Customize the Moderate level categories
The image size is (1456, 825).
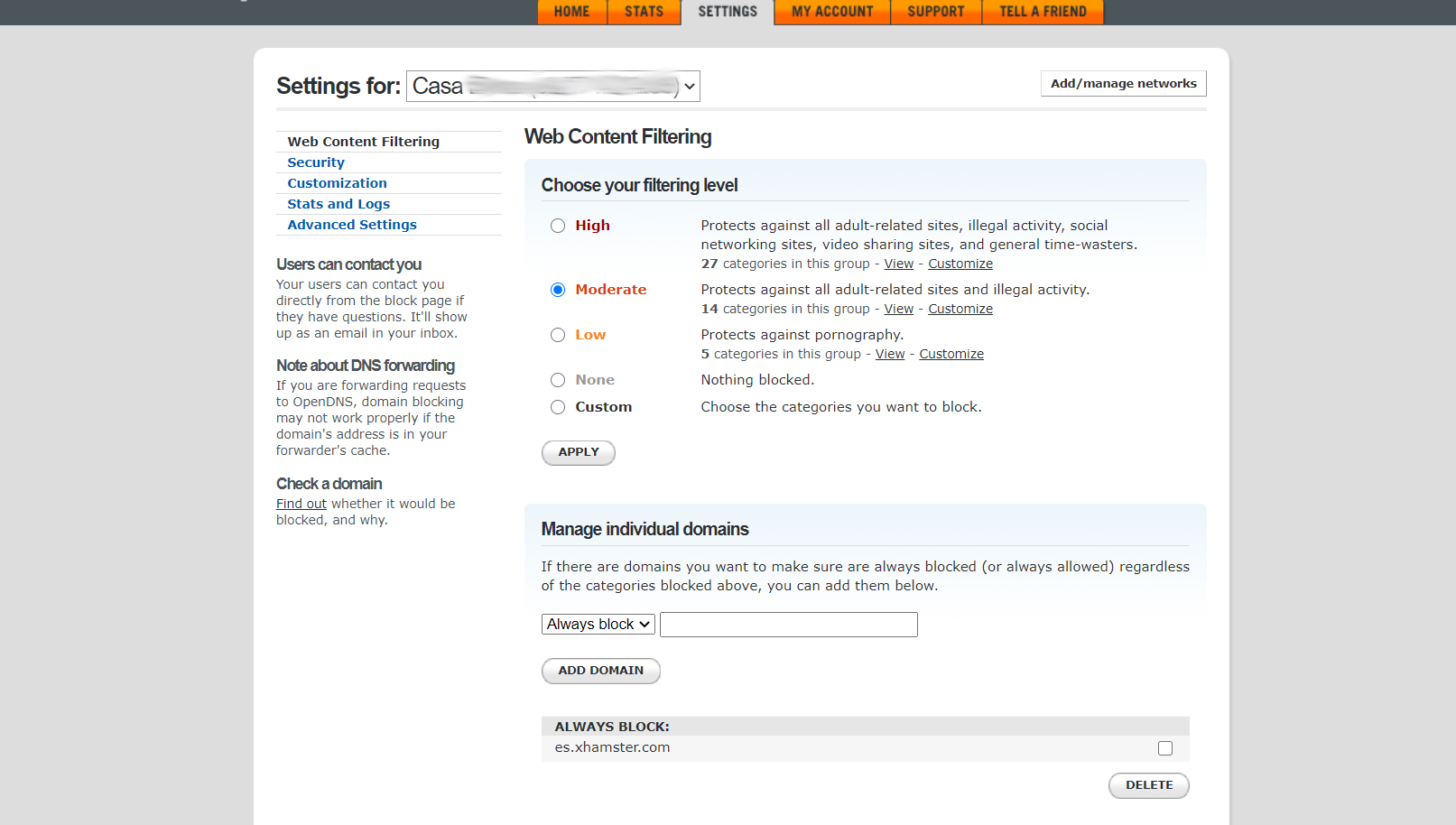pyautogui.click(x=960, y=309)
